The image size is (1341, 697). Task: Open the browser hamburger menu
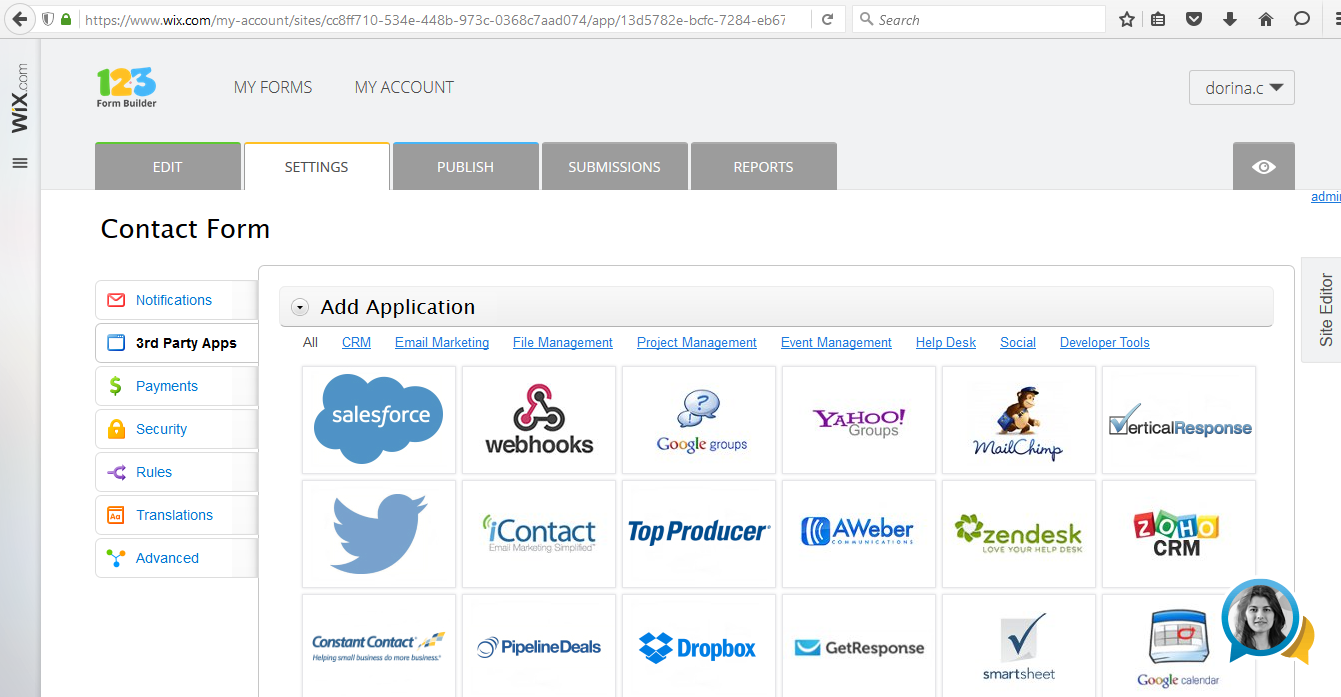[x=1336, y=19]
